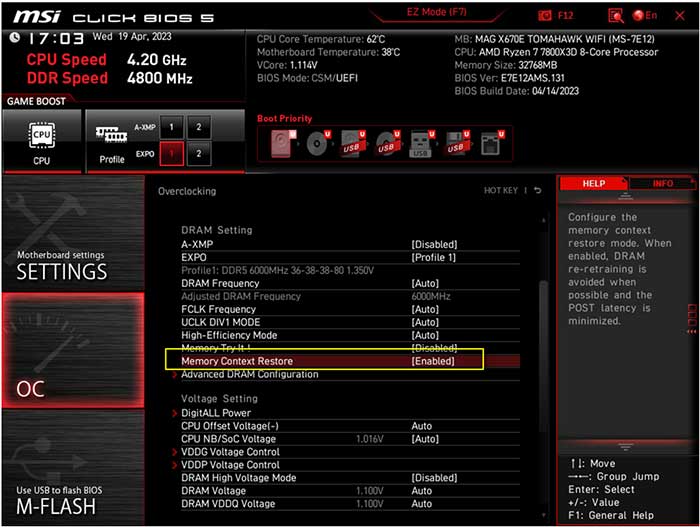Select the USB hard disk boot icon
This screenshot has width=700, height=527.
tap(353, 144)
